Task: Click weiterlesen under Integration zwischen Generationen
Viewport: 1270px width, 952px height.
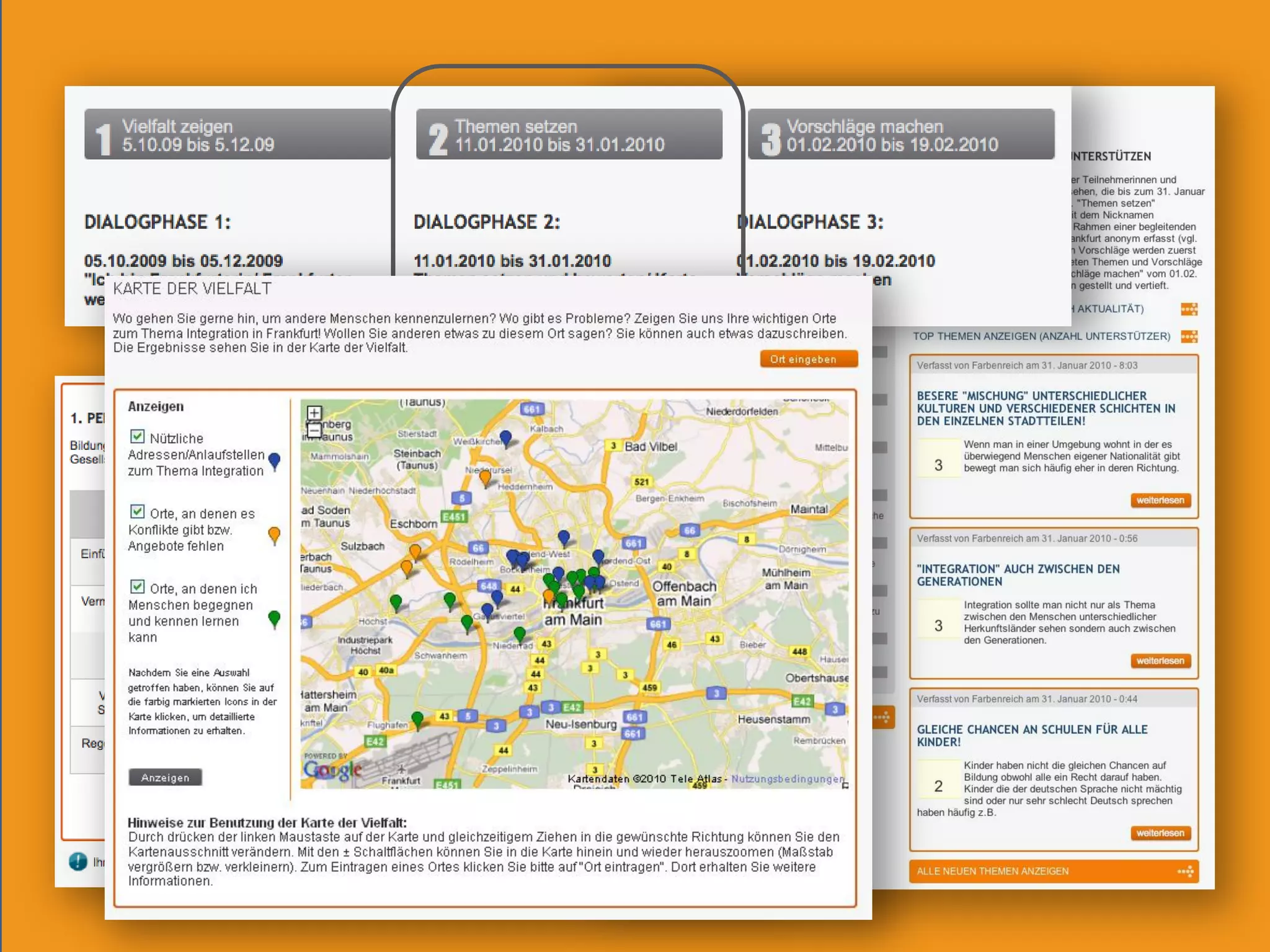Action: coord(1160,661)
